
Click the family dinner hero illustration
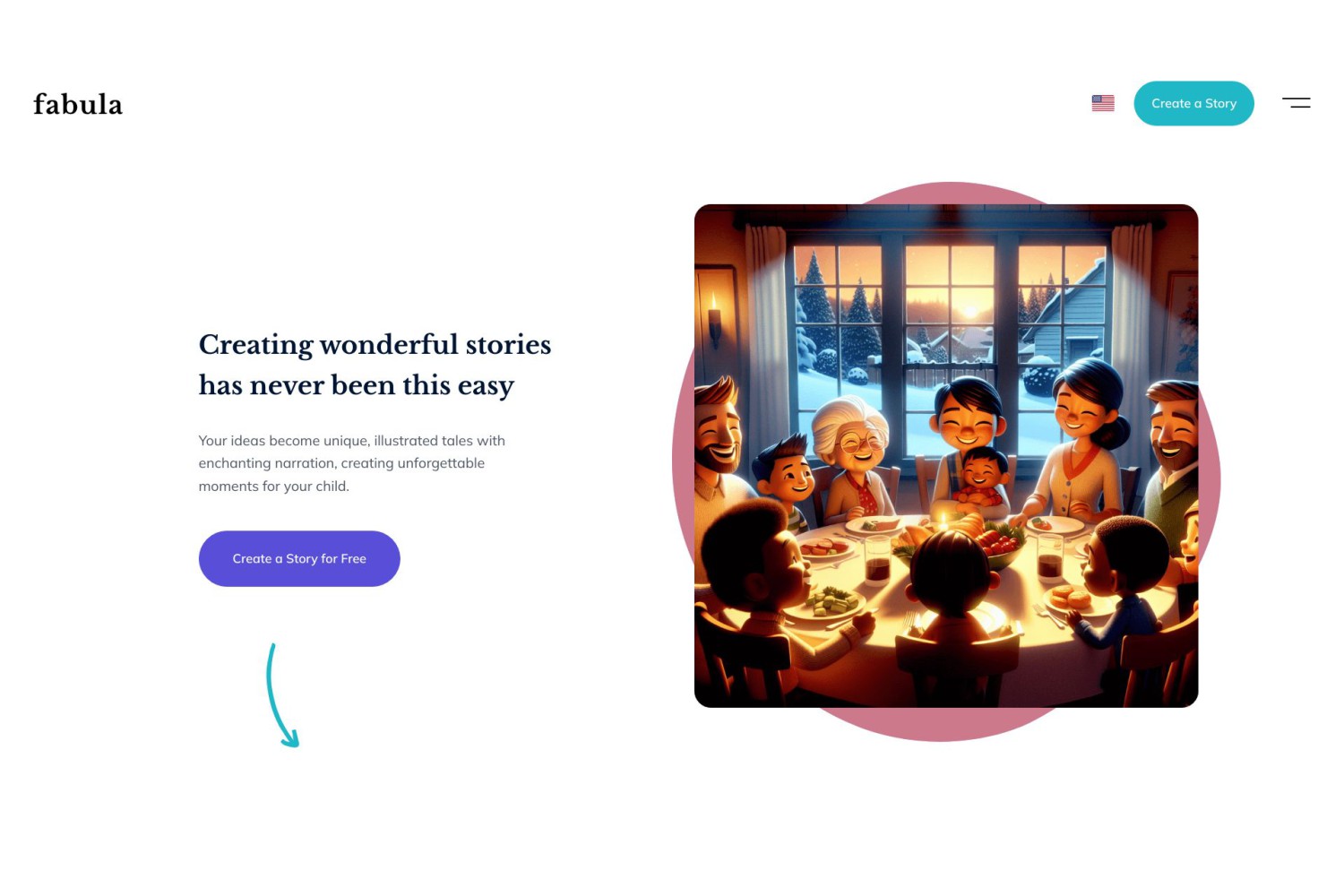point(946,456)
